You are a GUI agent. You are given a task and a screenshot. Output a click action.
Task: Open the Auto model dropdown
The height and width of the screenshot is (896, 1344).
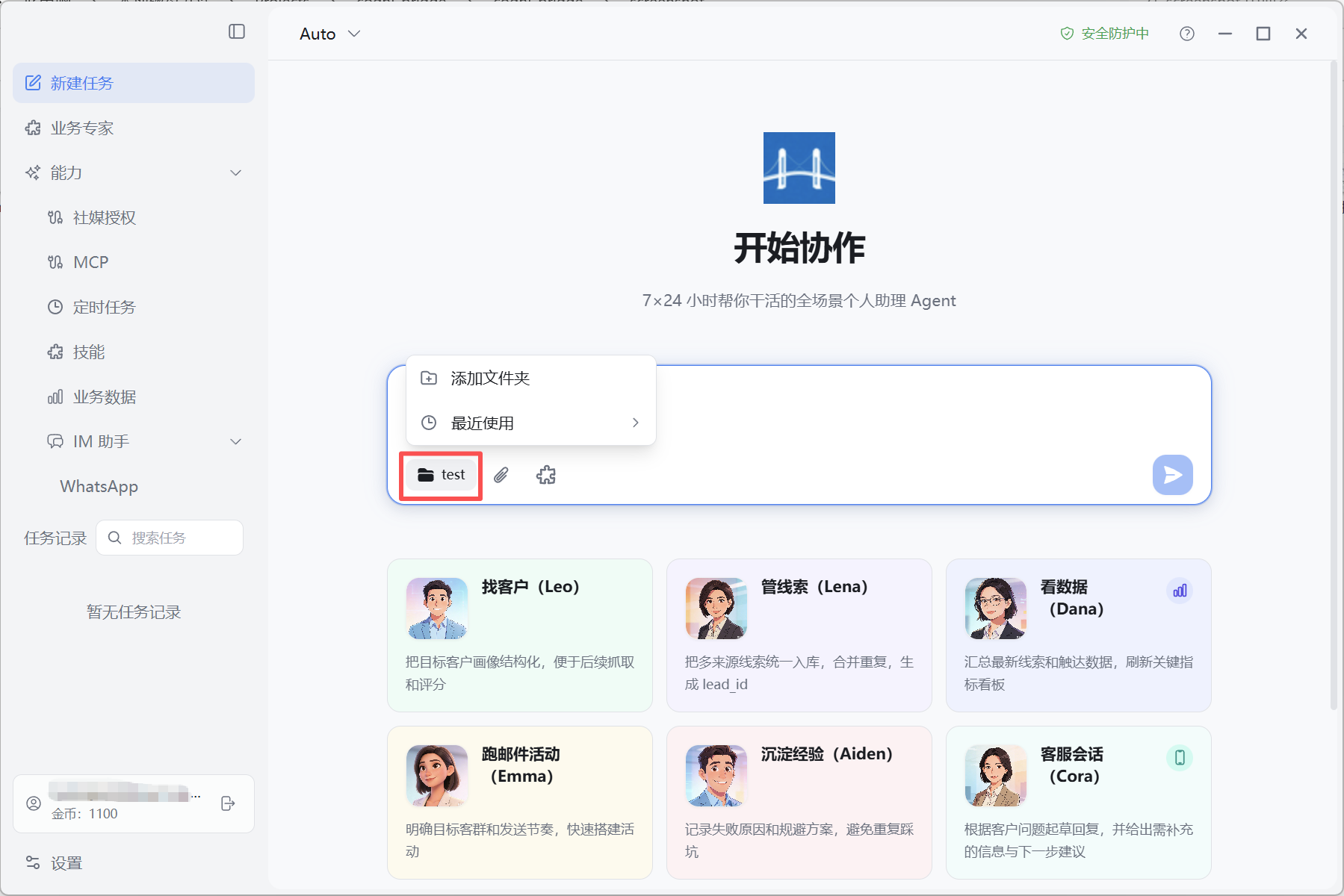click(330, 34)
